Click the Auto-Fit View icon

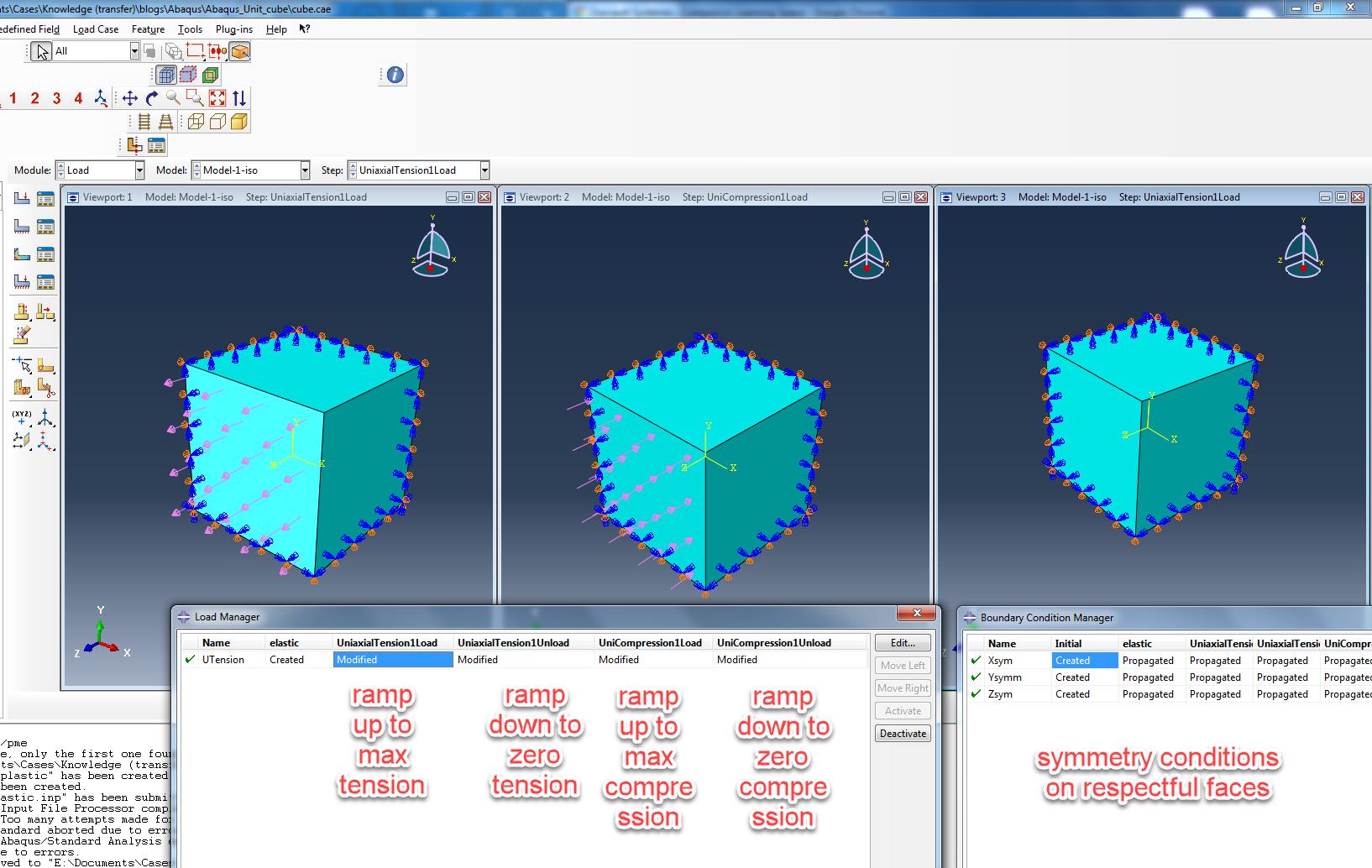[x=217, y=98]
